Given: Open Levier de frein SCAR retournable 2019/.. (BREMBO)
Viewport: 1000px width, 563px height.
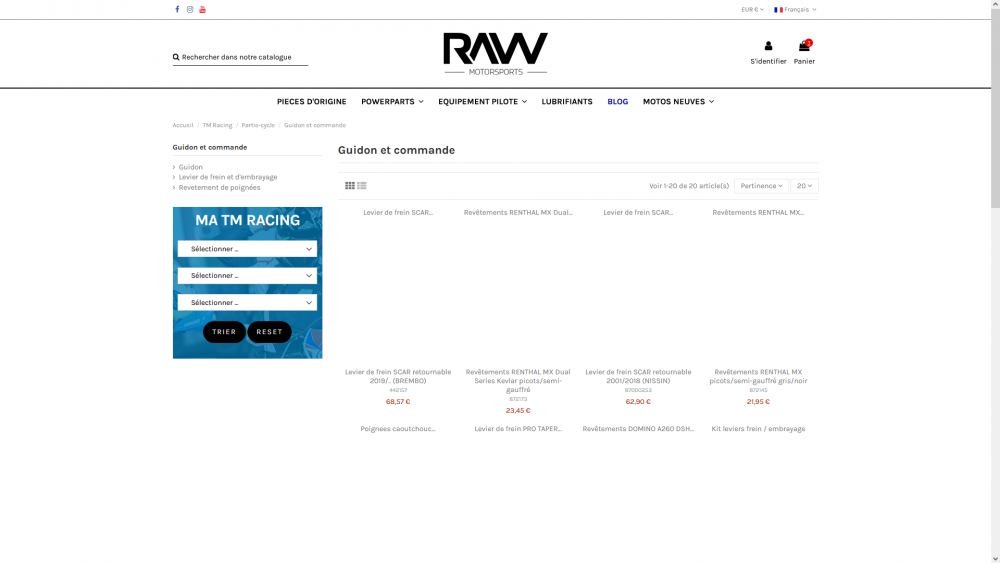Looking at the screenshot, I should pyautogui.click(x=398, y=376).
